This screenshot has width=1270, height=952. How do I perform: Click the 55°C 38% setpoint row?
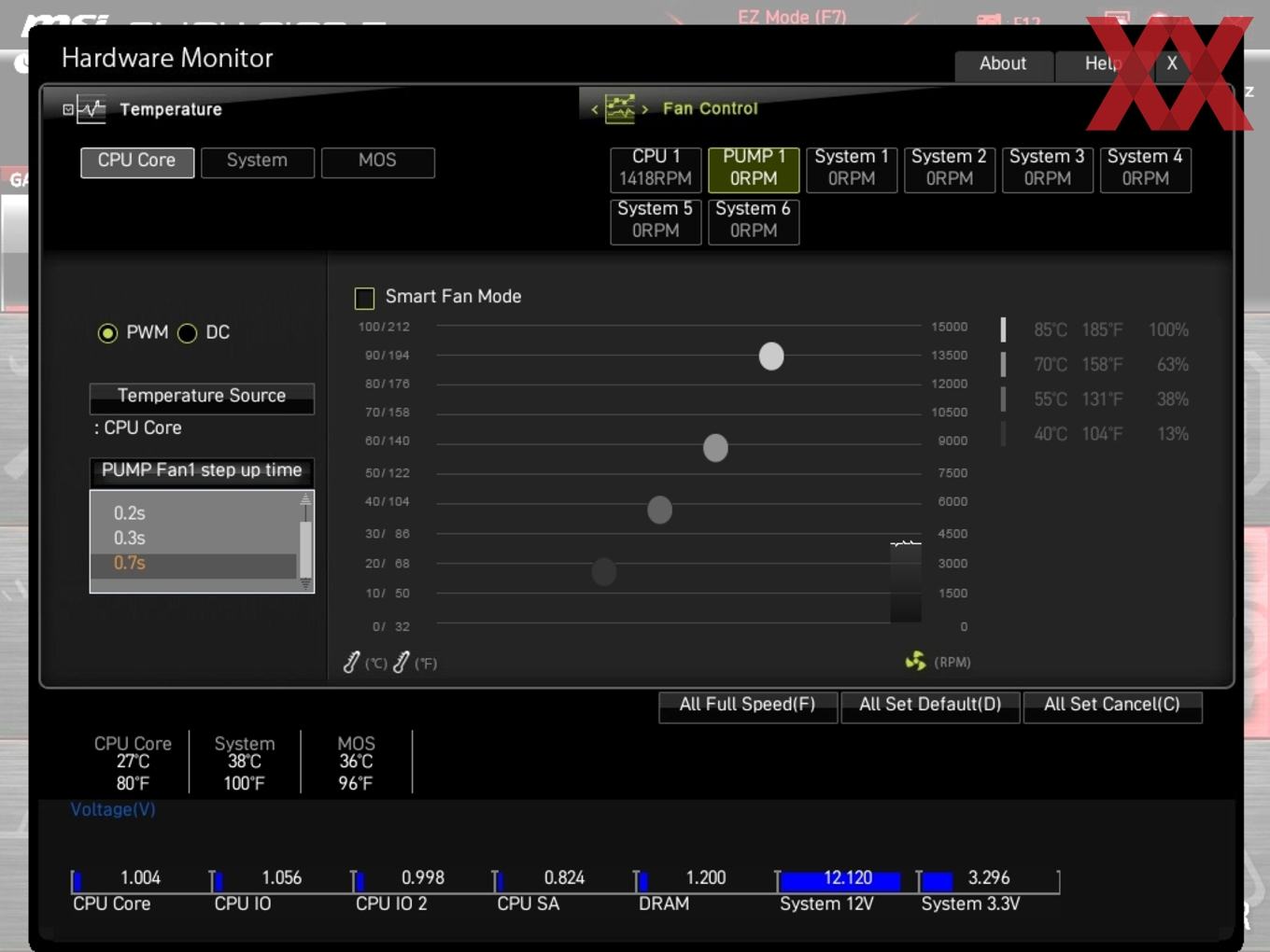pos(1096,399)
